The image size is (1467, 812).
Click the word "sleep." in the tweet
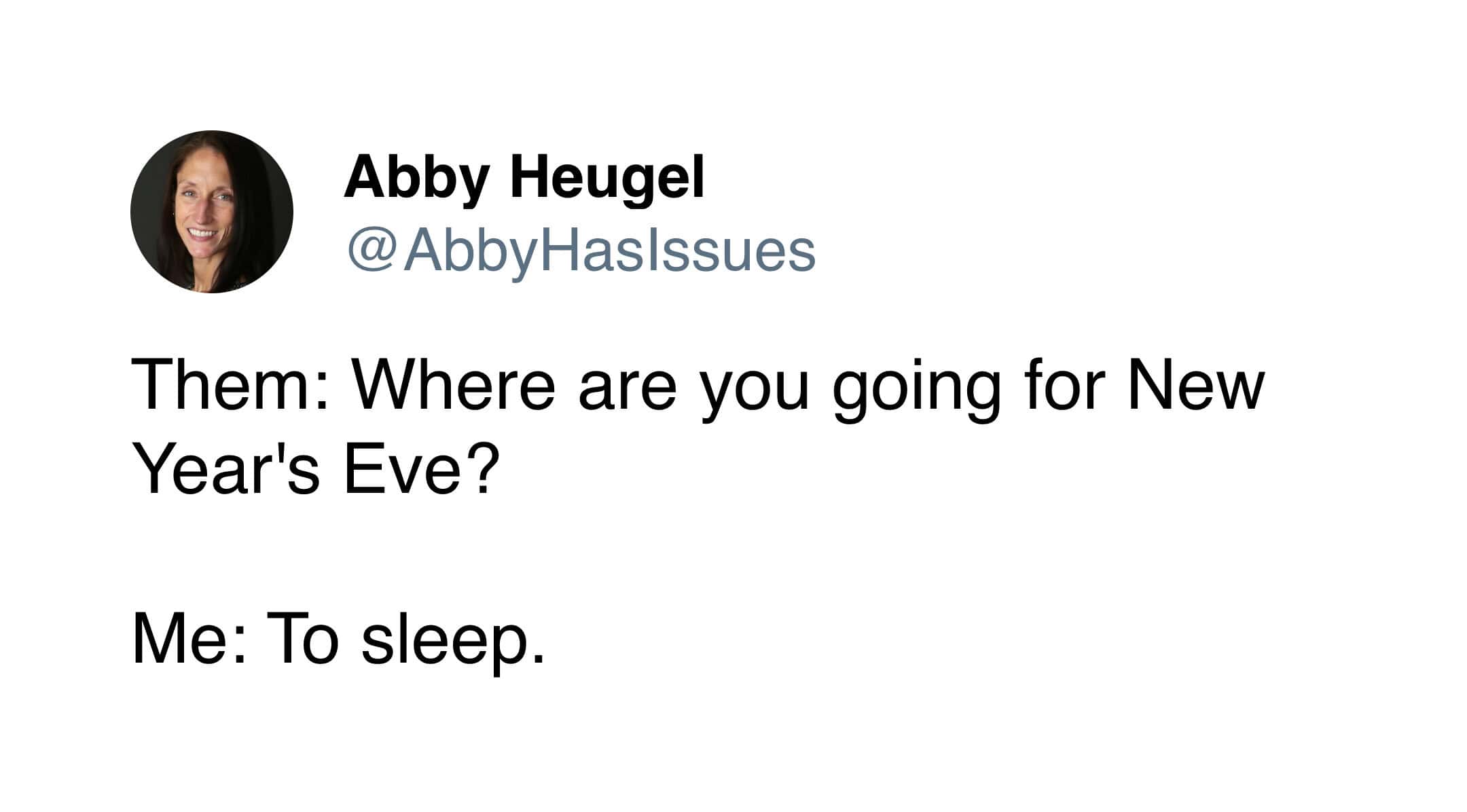tap(453, 642)
